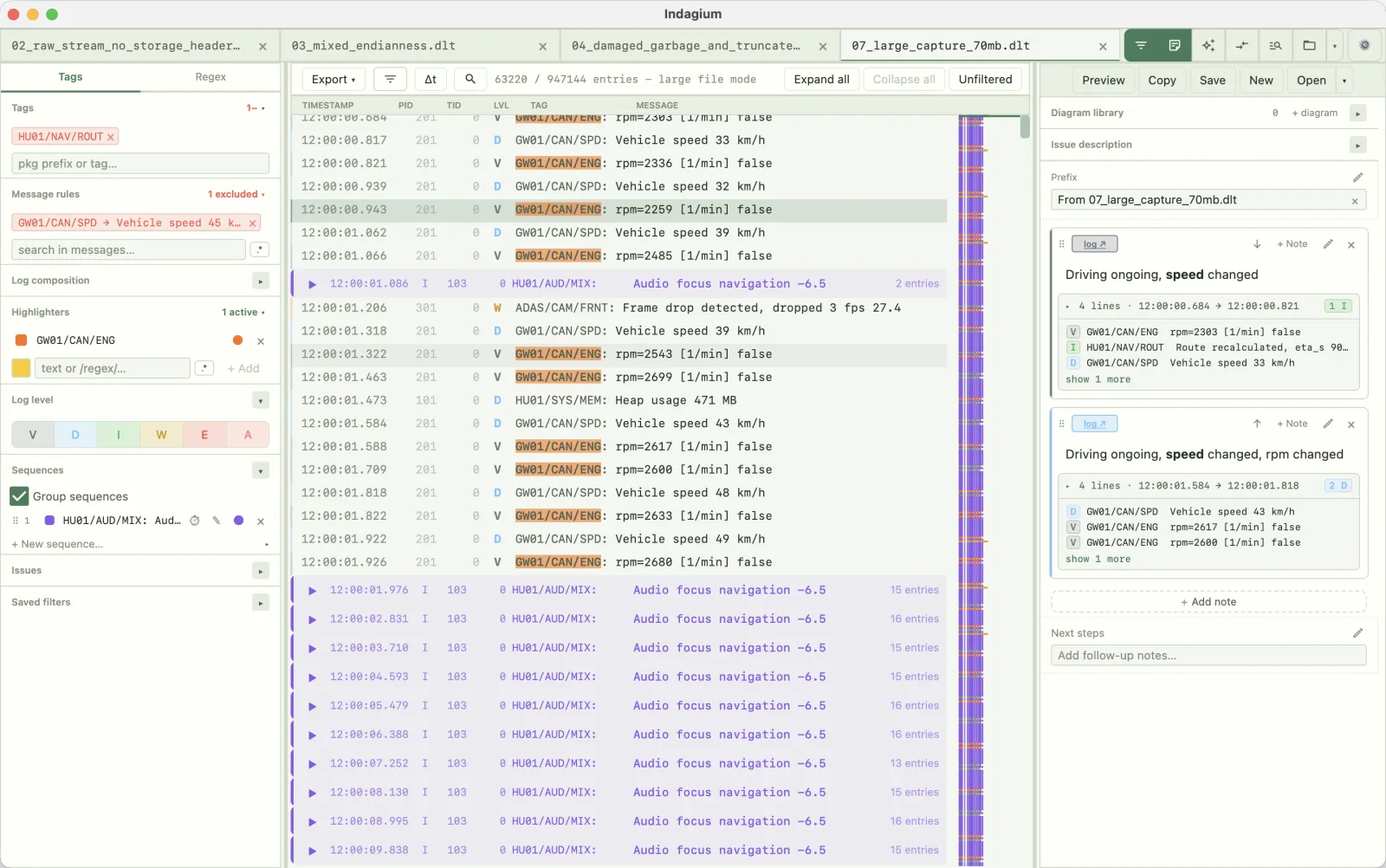
Task: Edit the 'speed changed, rpm changed' note pencil
Action: coord(1328,424)
